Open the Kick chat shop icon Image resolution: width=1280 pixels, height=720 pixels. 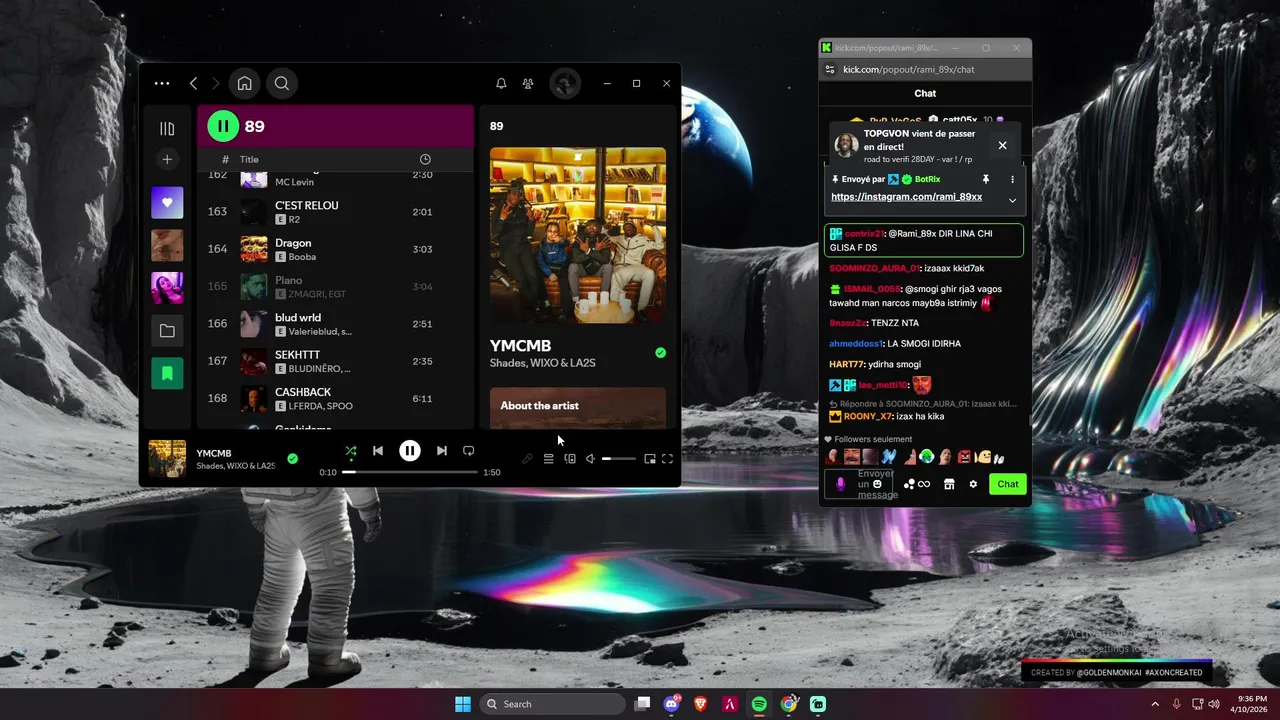949,484
